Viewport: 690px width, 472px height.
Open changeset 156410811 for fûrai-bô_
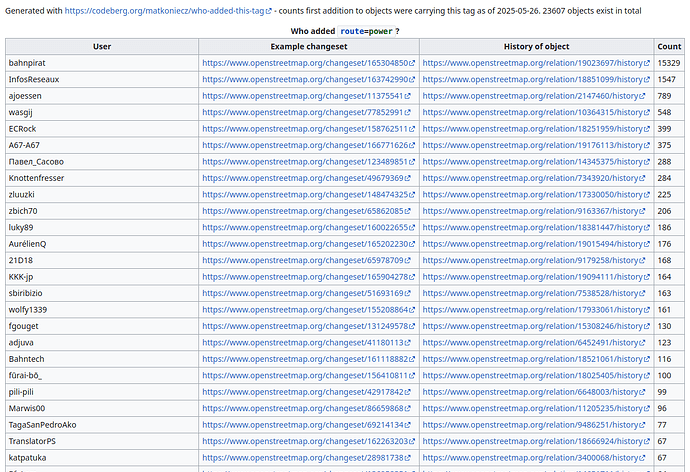(308, 376)
